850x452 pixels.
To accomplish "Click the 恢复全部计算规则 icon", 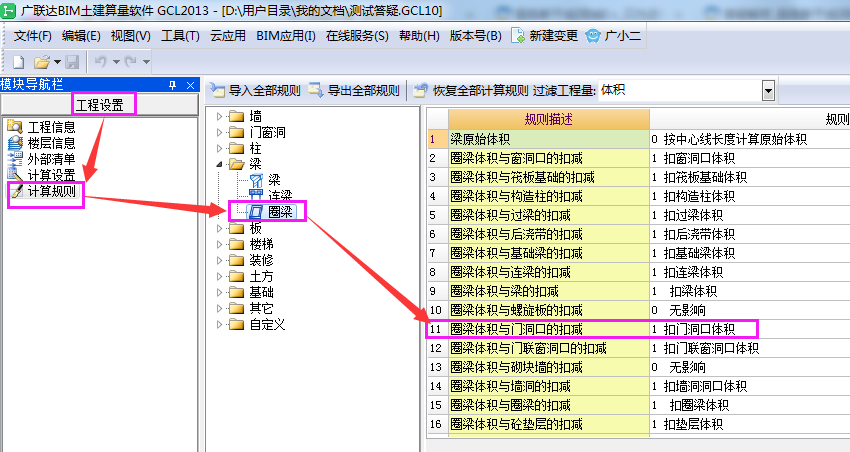I will coord(420,91).
